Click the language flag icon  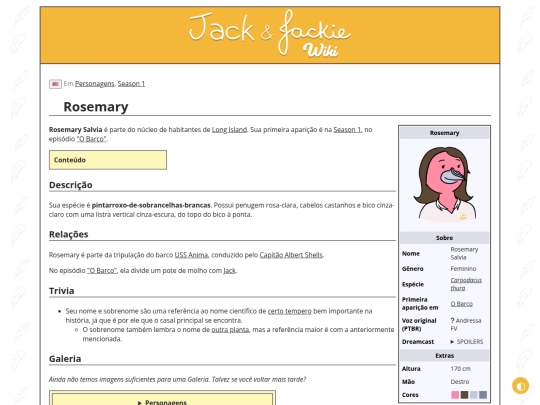55,84
